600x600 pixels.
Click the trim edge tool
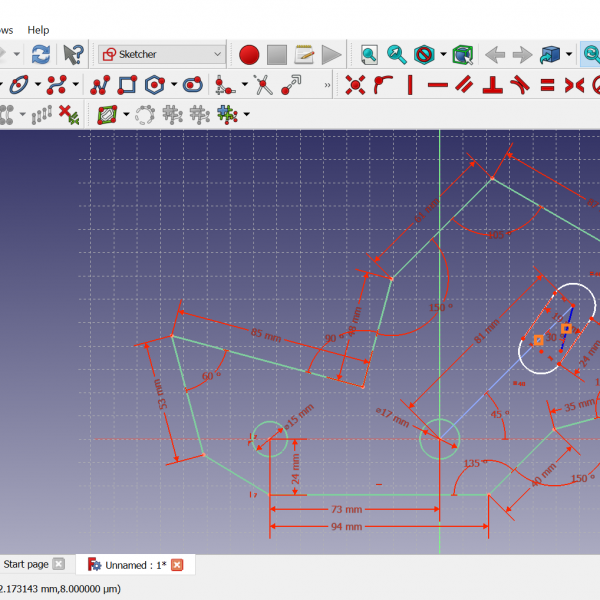click(263, 85)
